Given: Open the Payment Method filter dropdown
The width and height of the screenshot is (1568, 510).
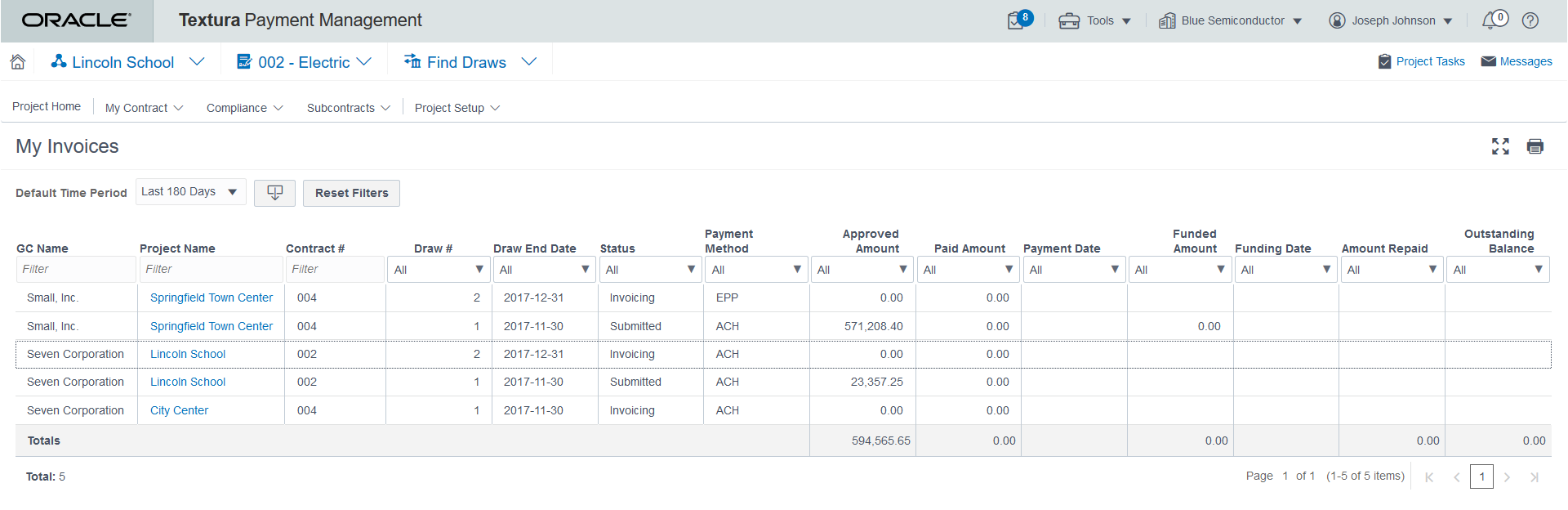Looking at the screenshot, I should coord(756,270).
